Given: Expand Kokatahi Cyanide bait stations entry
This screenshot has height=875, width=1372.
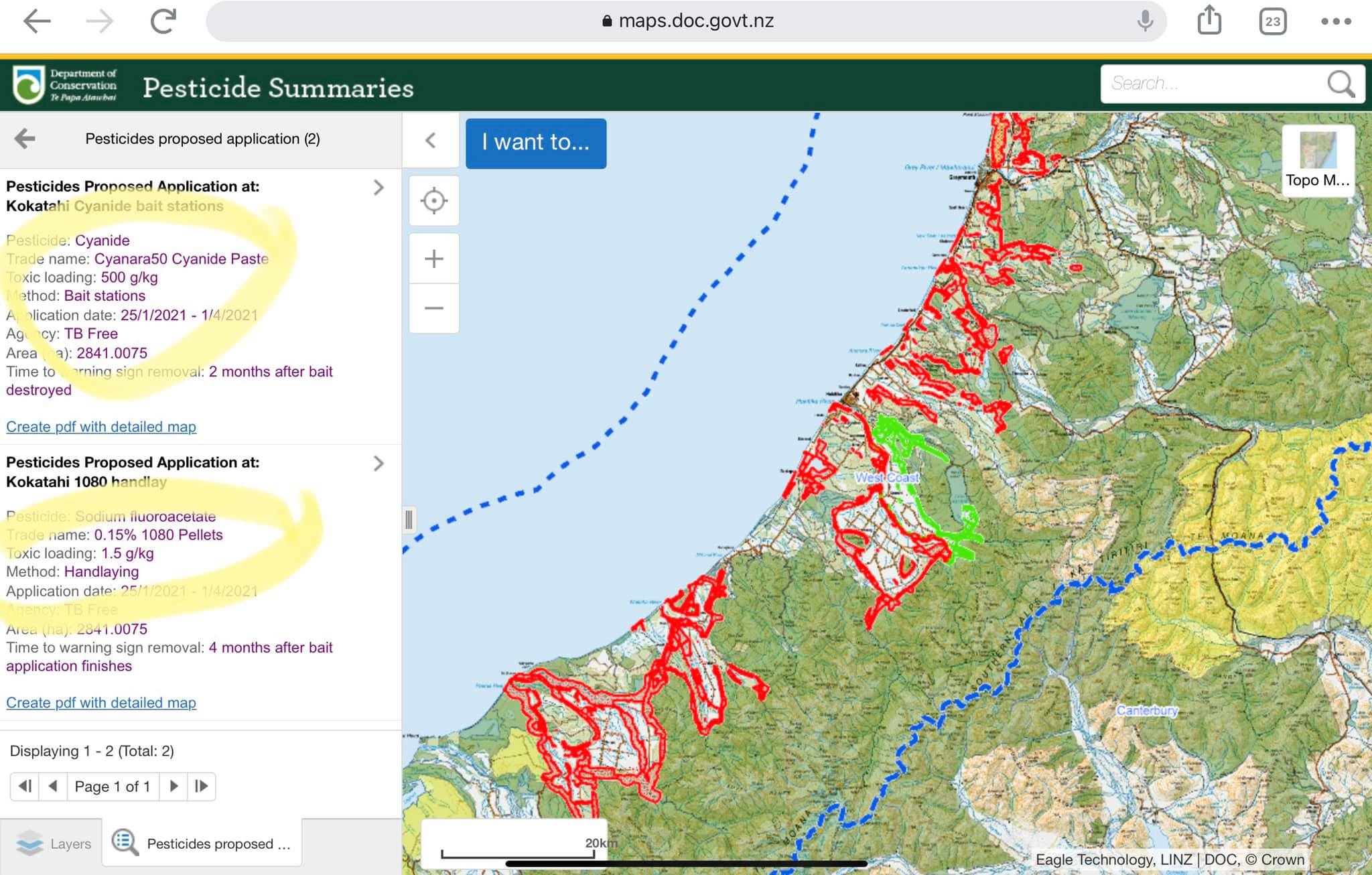Looking at the screenshot, I should click(x=379, y=188).
